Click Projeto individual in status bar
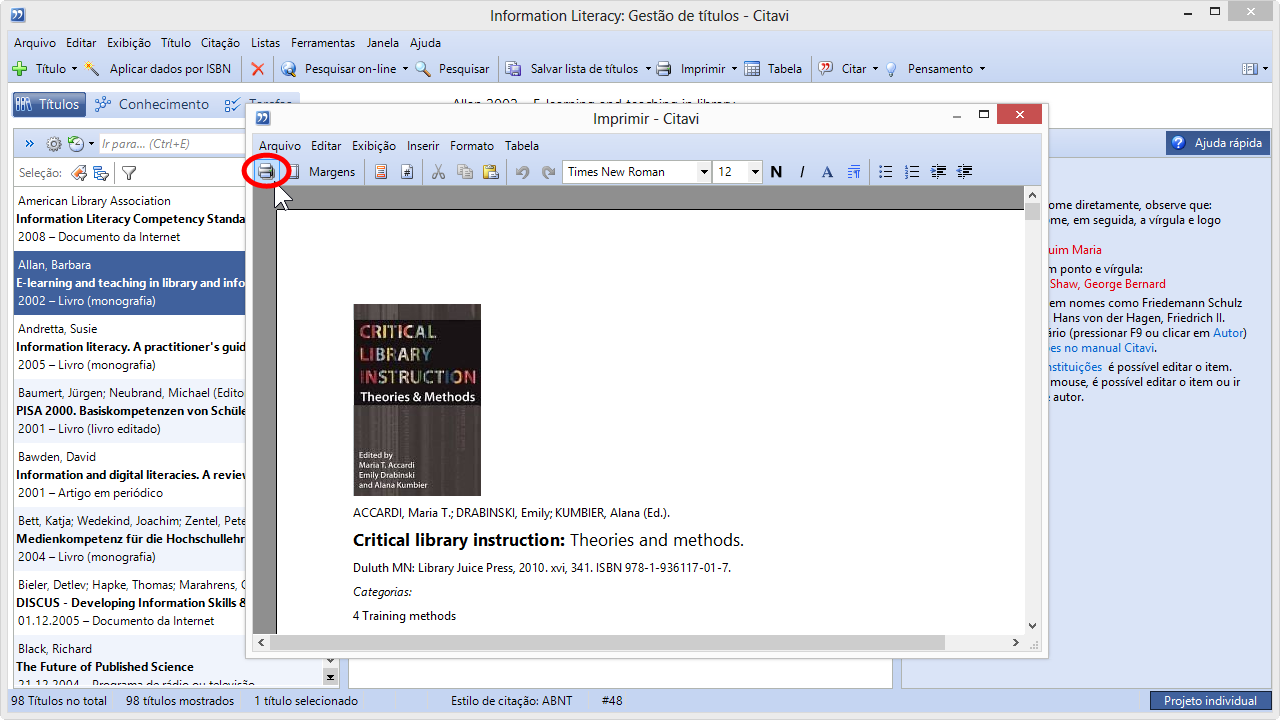 click(x=1210, y=701)
